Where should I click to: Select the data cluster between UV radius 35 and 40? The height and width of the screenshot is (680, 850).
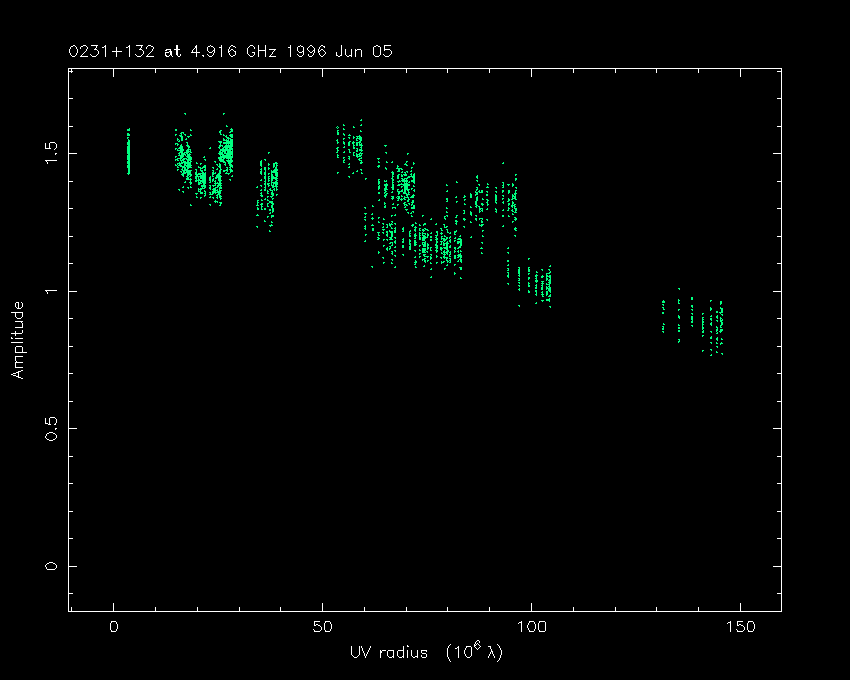pos(268,188)
